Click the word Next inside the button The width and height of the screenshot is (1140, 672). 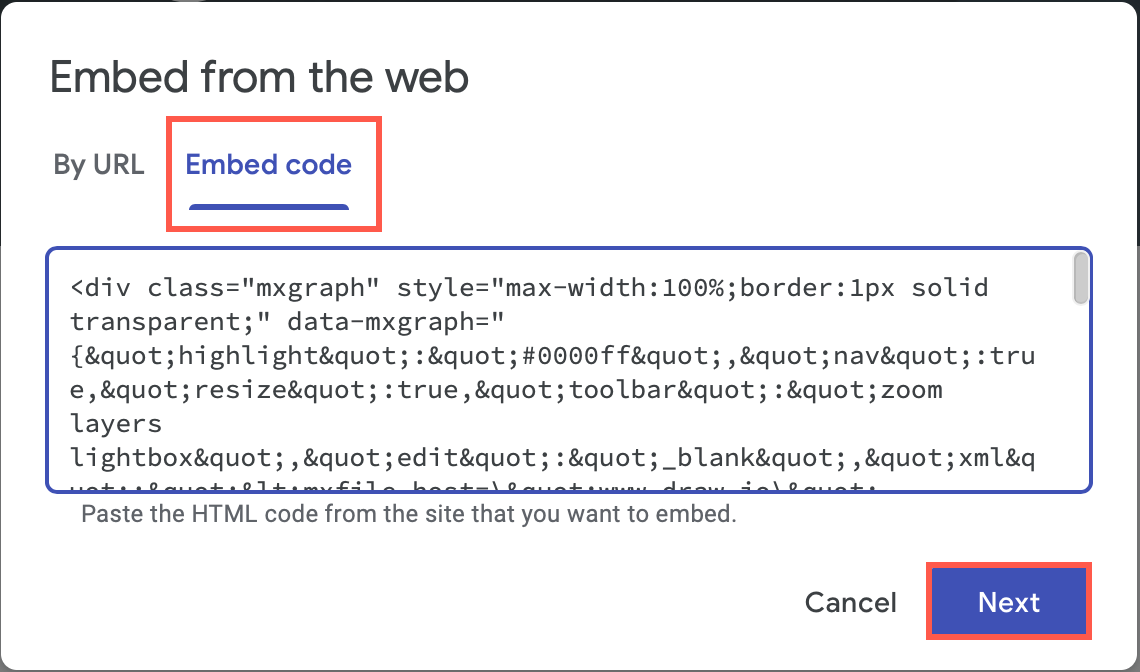point(1008,602)
